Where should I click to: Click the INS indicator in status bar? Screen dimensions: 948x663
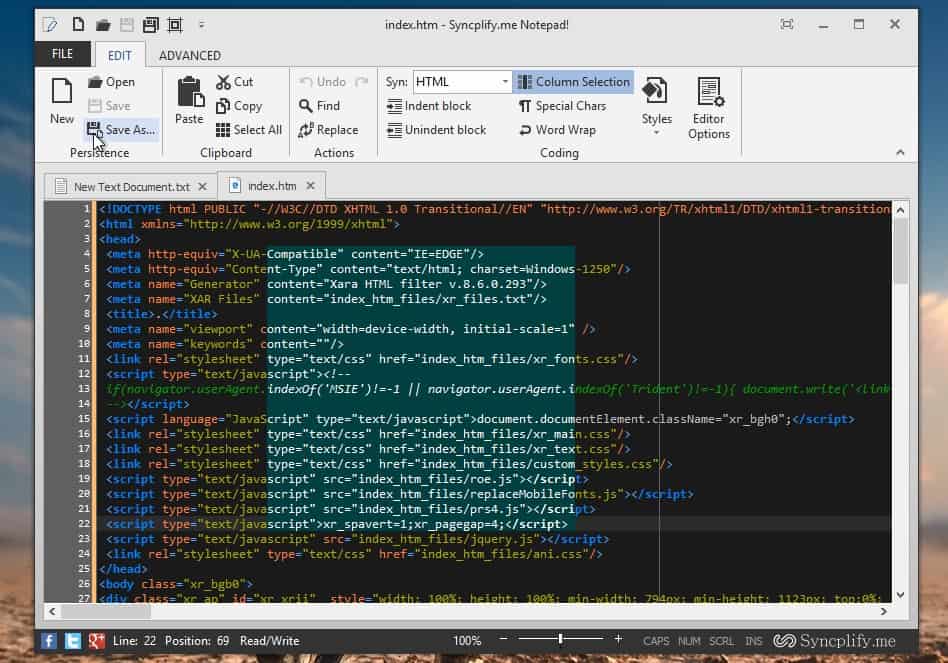pyautogui.click(x=753, y=641)
